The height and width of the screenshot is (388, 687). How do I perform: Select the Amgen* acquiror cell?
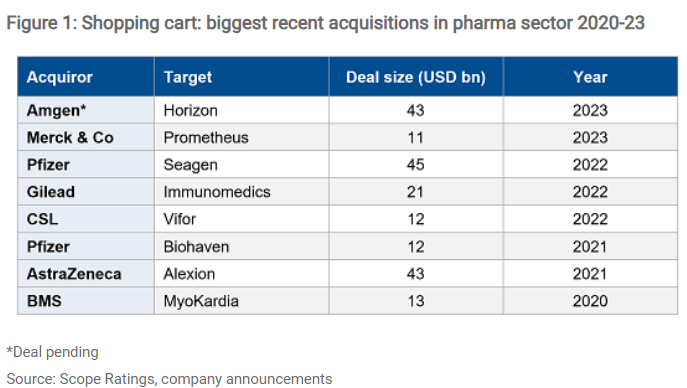tap(86, 110)
